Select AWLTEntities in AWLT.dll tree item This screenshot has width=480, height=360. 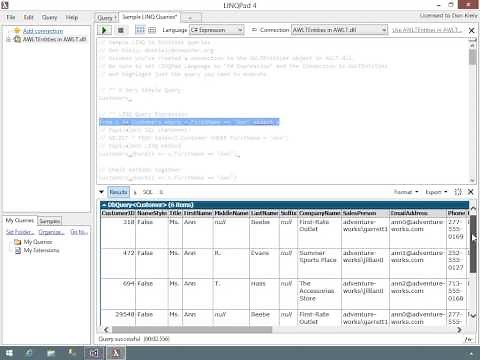[x=54, y=39]
